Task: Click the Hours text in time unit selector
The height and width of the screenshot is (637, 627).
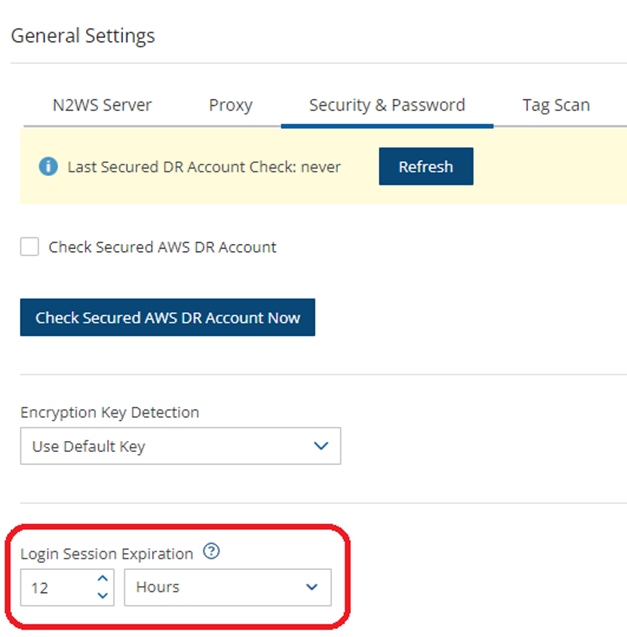Action: point(158,588)
